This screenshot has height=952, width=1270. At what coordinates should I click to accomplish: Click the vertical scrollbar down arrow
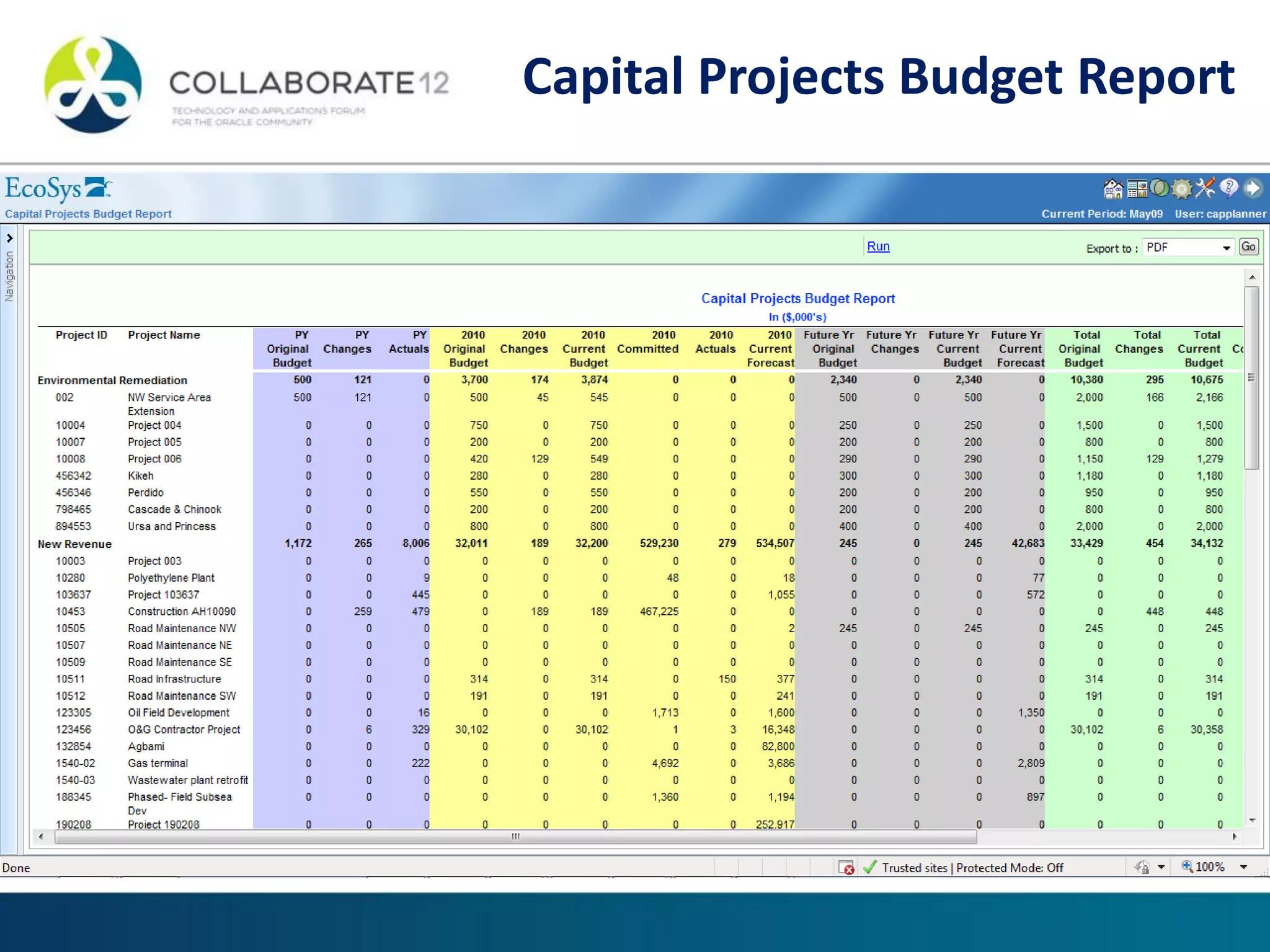pos(1252,821)
